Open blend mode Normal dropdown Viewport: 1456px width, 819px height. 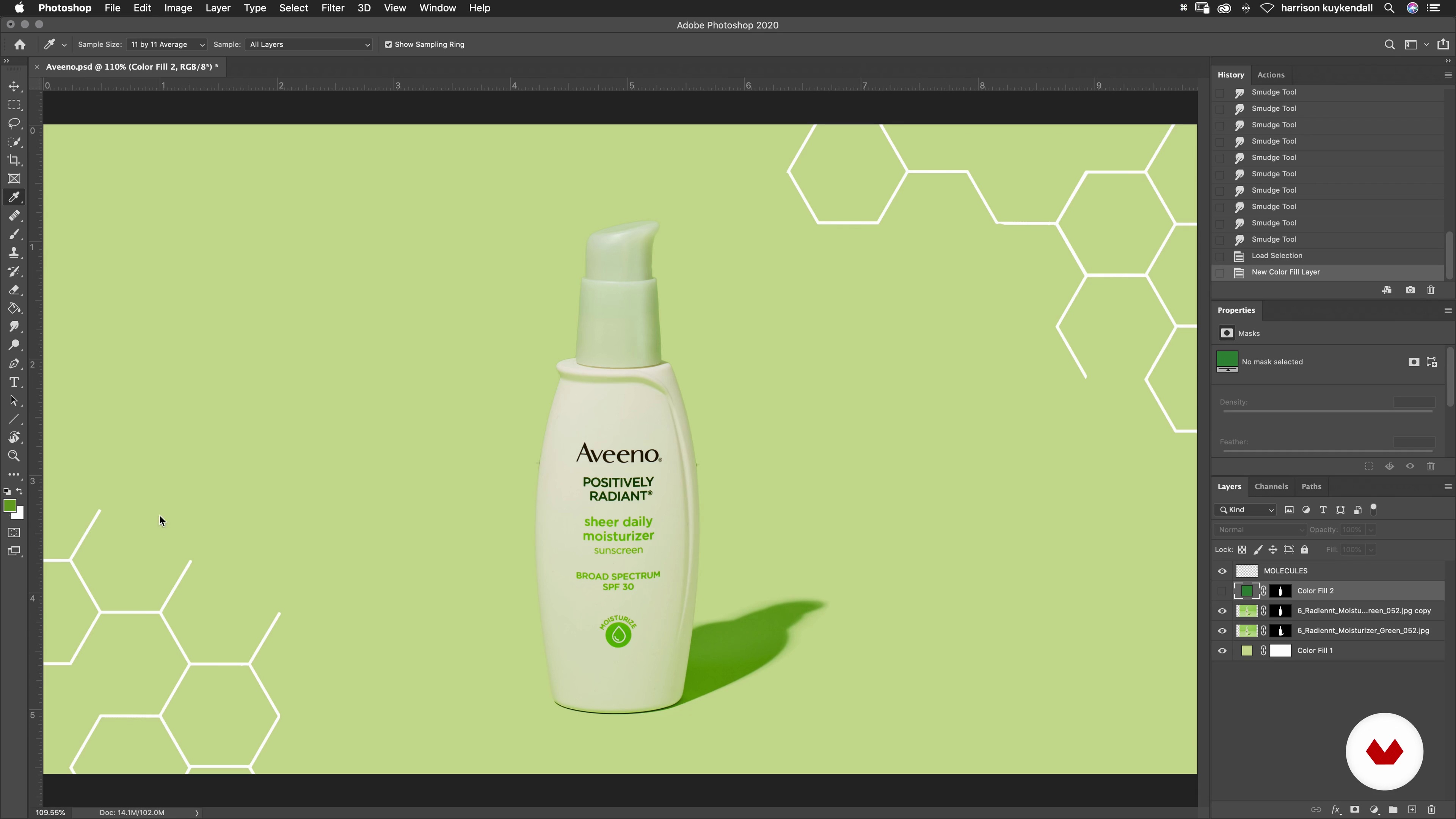[x=1260, y=530]
